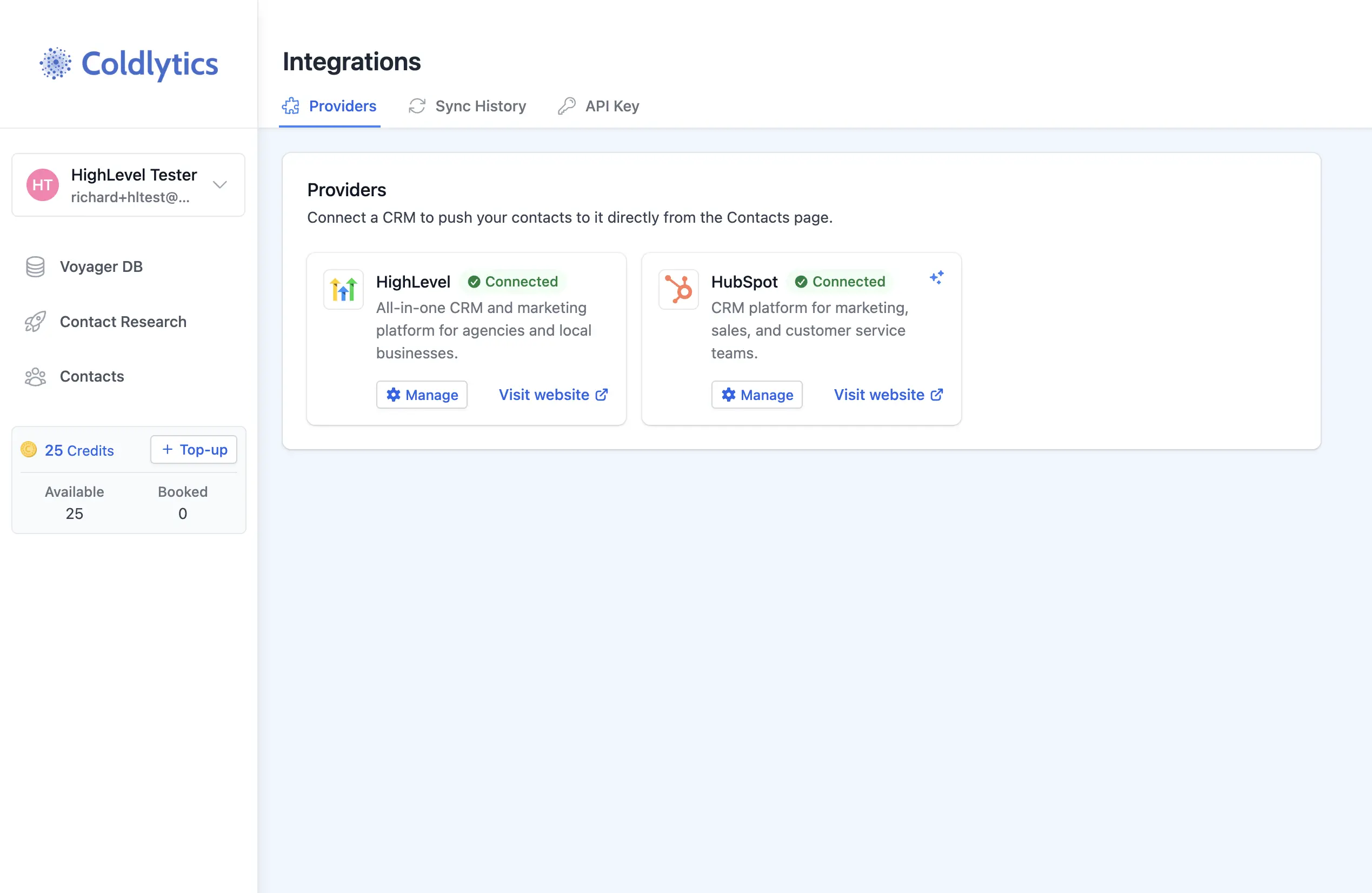Click the HT account avatar
Screen dimensions: 1372x893
(x=43, y=185)
